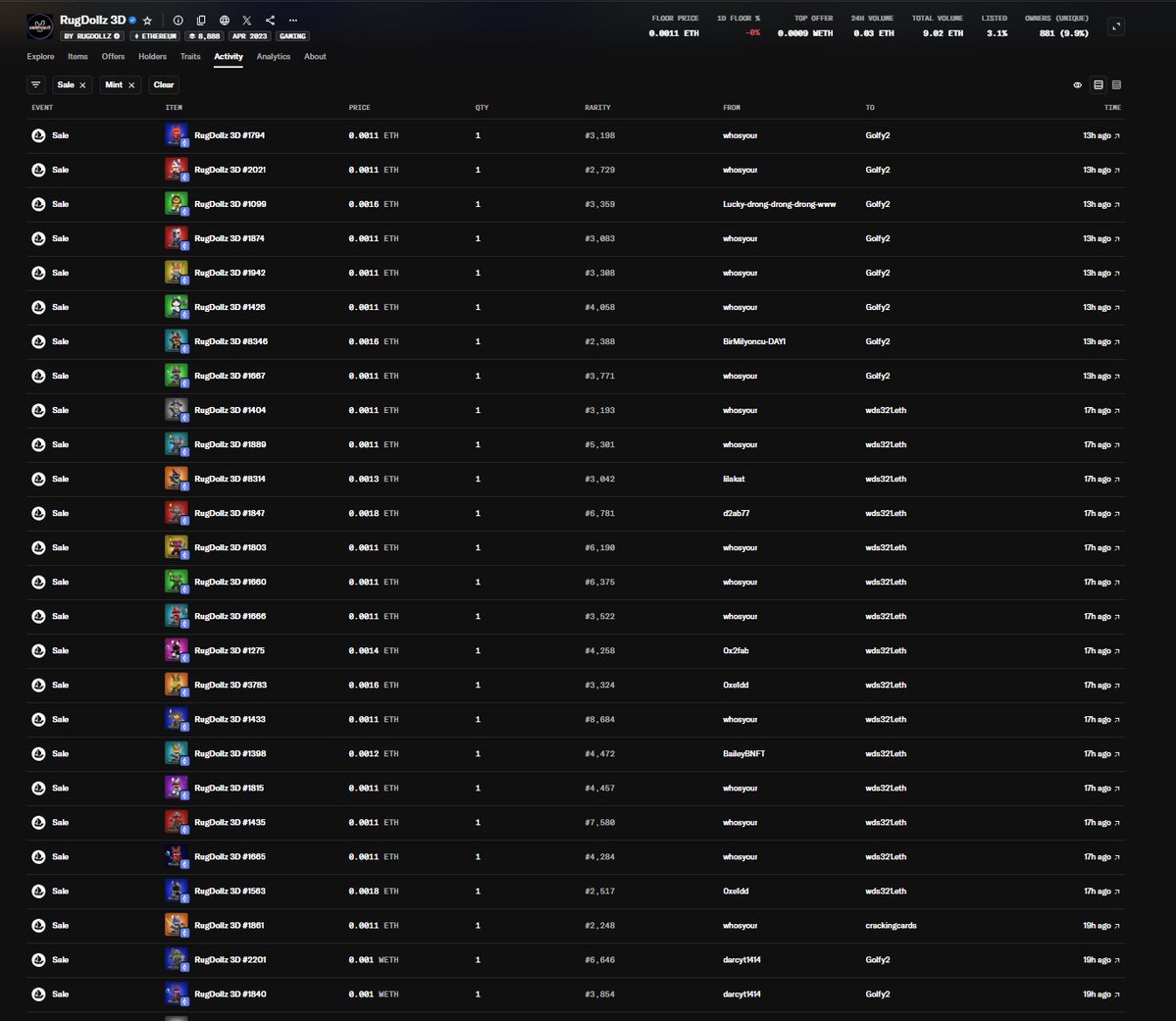Toggle the eye visibility icon above the table
1176x1021 pixels.
tap(1077, 84)
